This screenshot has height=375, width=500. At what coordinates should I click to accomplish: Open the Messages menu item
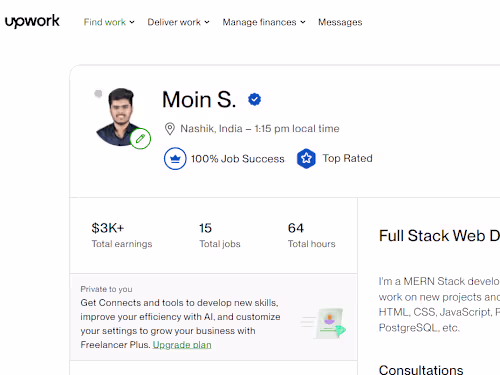(x=340, y=22)
